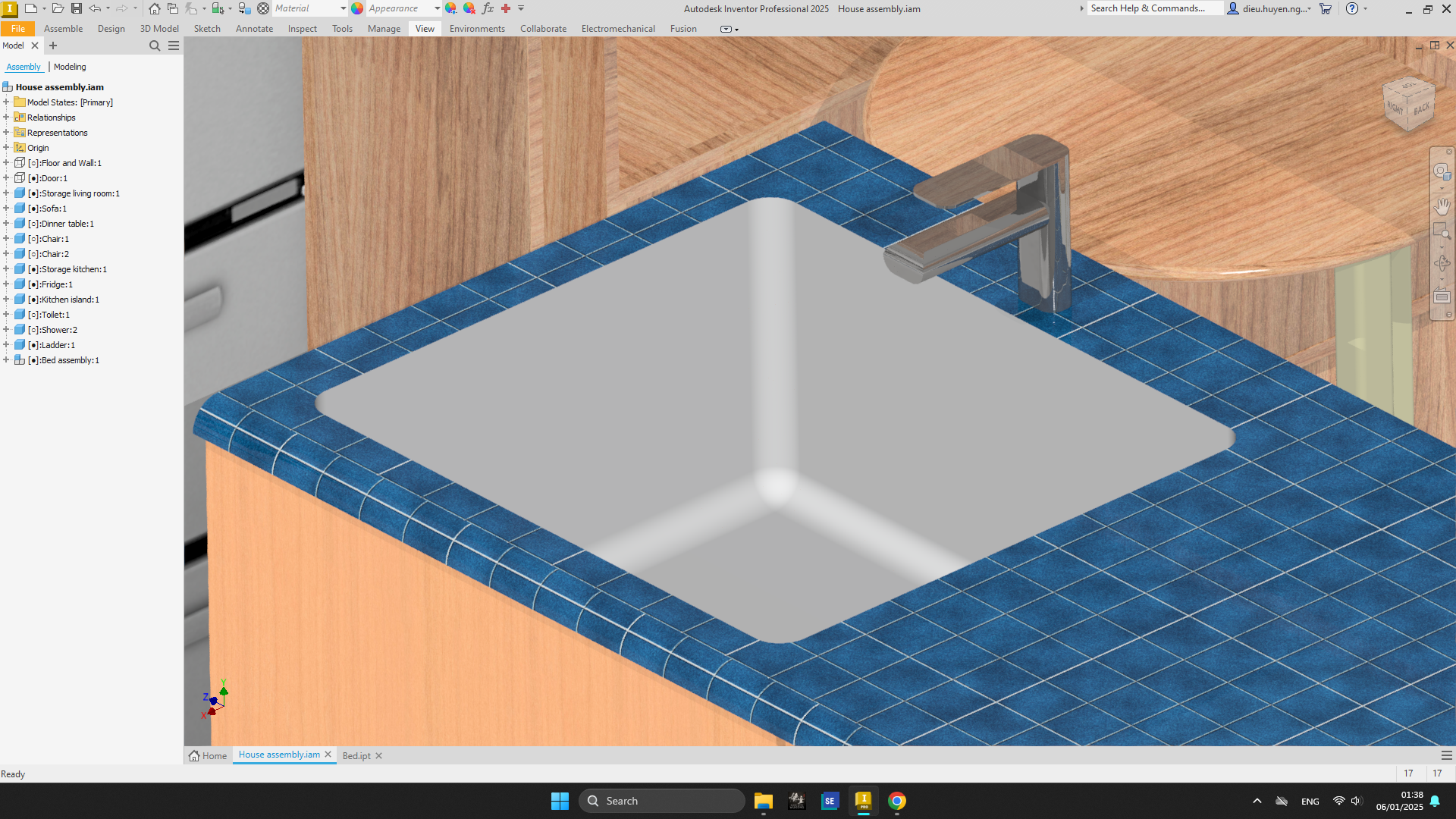This screenshot has width=1456, height=819.
Task: Open the Material dropdown
Action: click(343, 8)
